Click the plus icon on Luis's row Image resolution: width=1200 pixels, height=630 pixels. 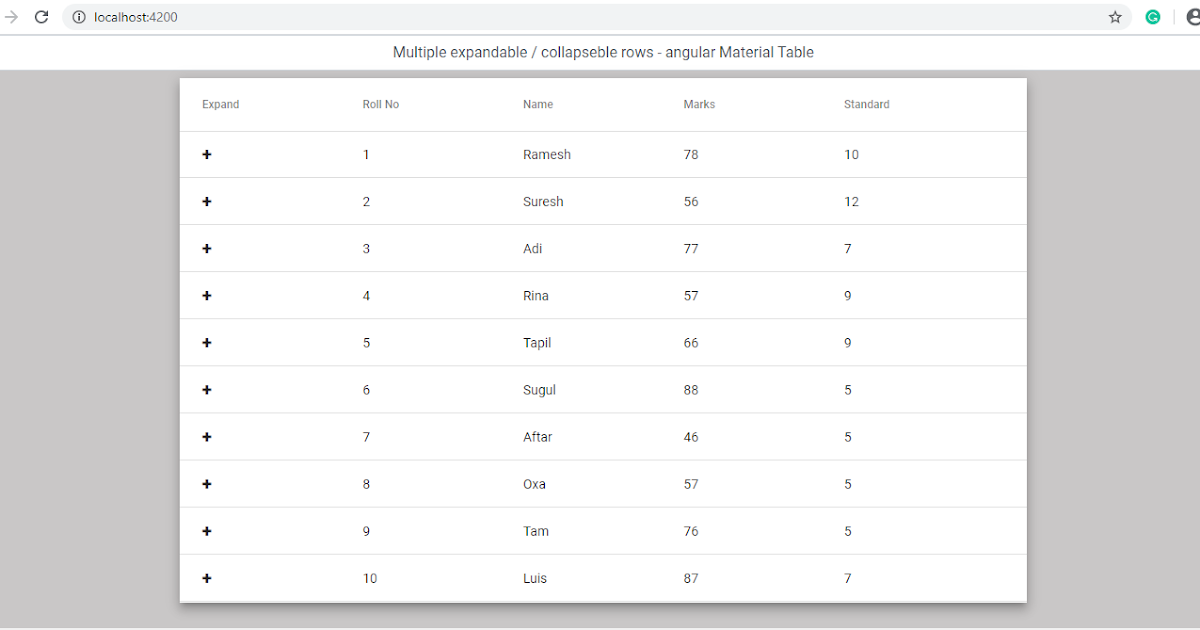coord(207,578)
